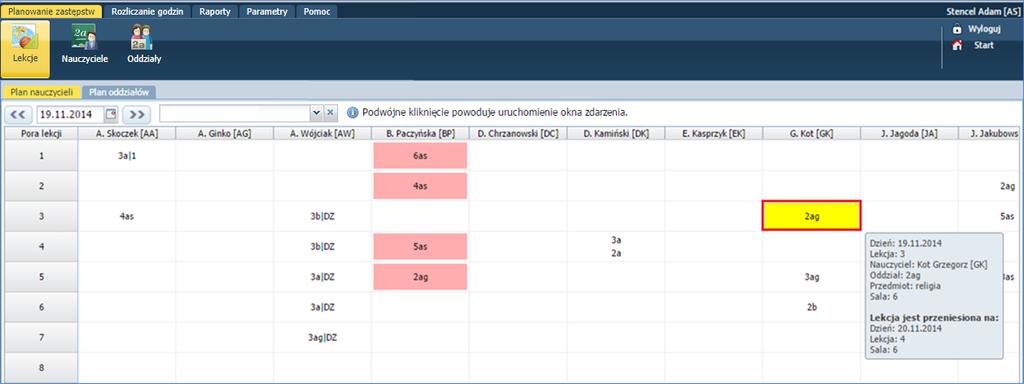Screen dimensions: 1024x384
Task: Select D. Kamiński's 3a 2a cell
Action: pyautogui.click(x=616, y=247)
